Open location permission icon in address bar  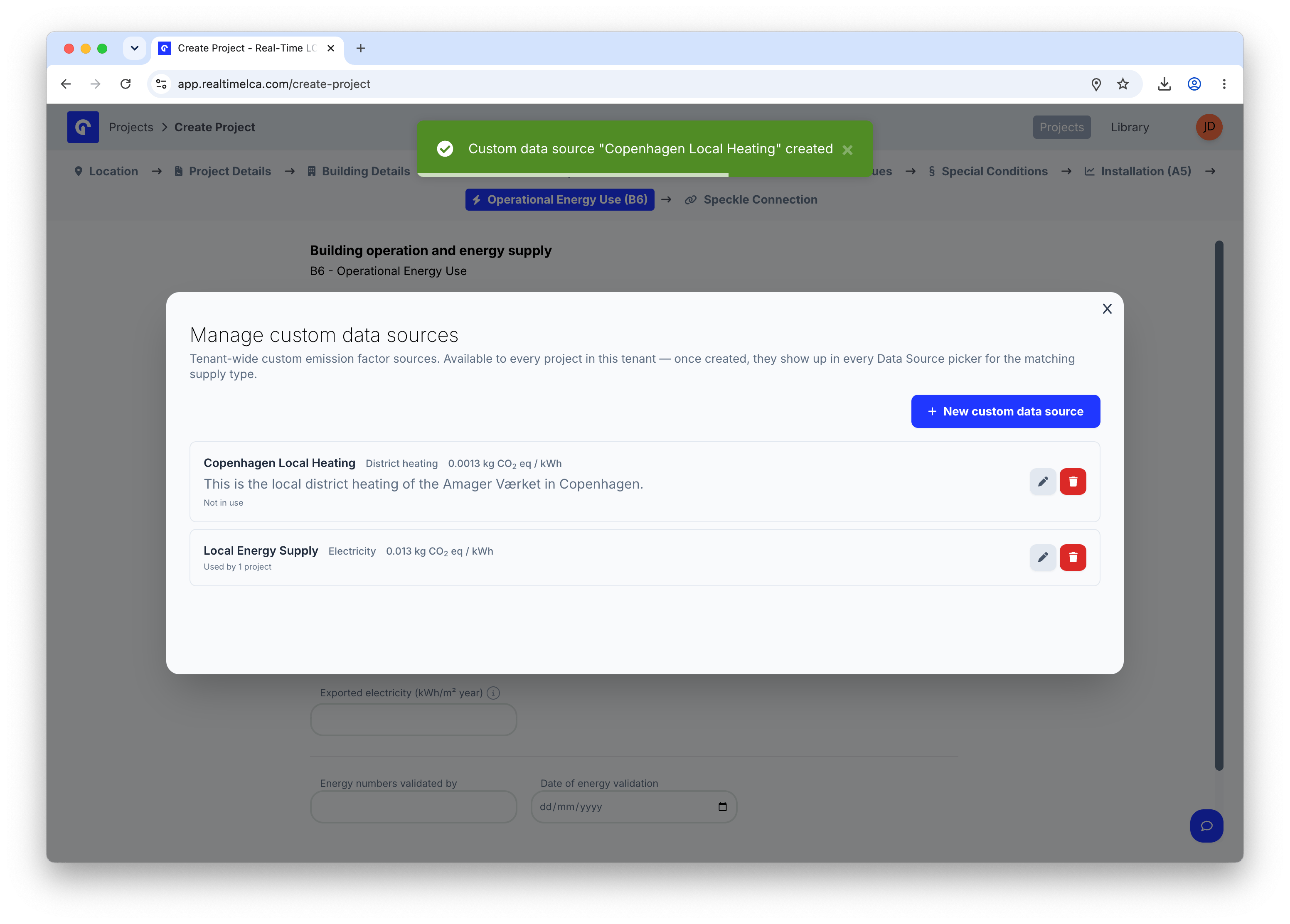coord(1096,84)
